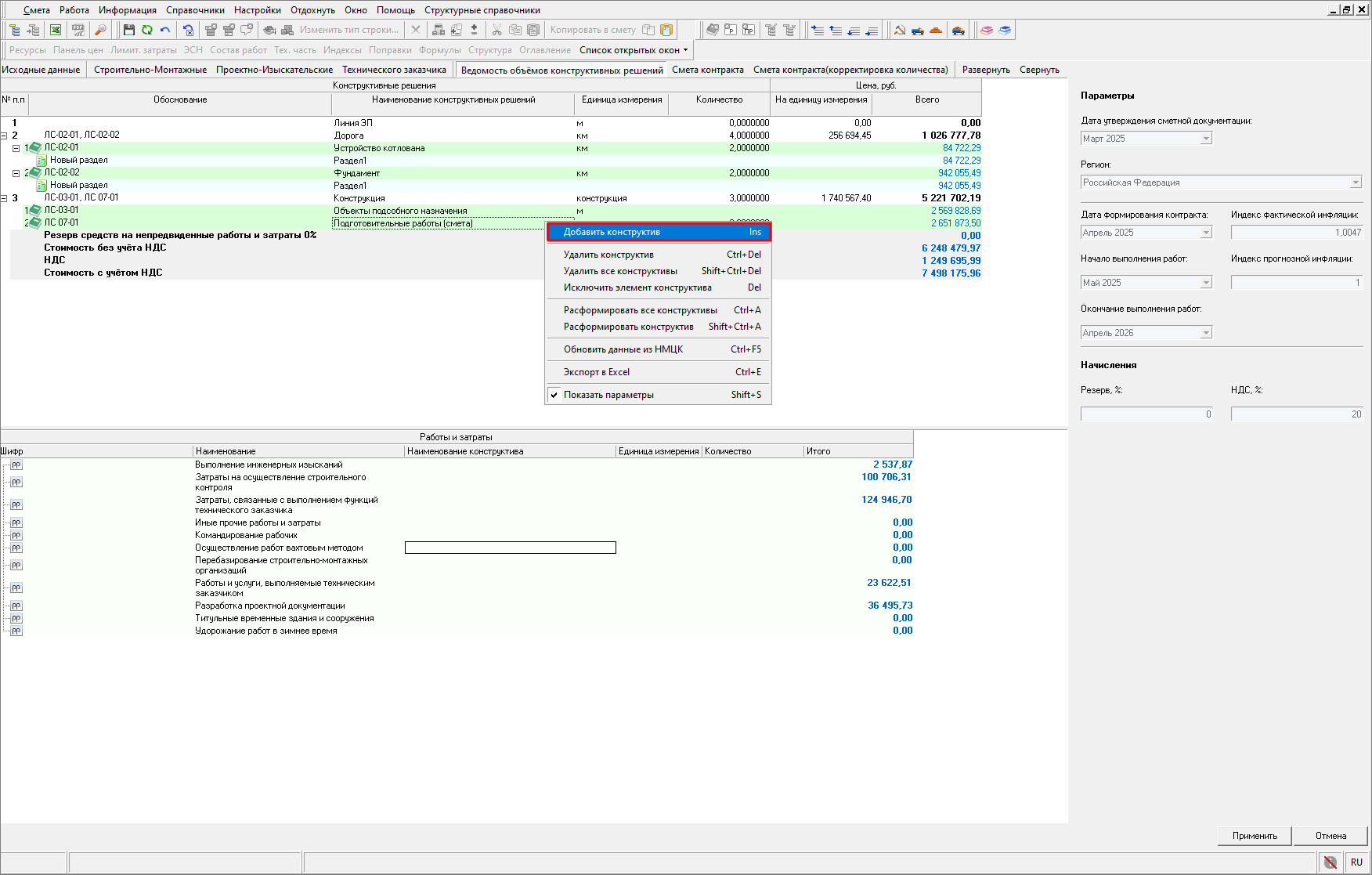Viewport: 1372px width, 875px height.
Task: Click the scissors cut icon
Action: point(496,30)
